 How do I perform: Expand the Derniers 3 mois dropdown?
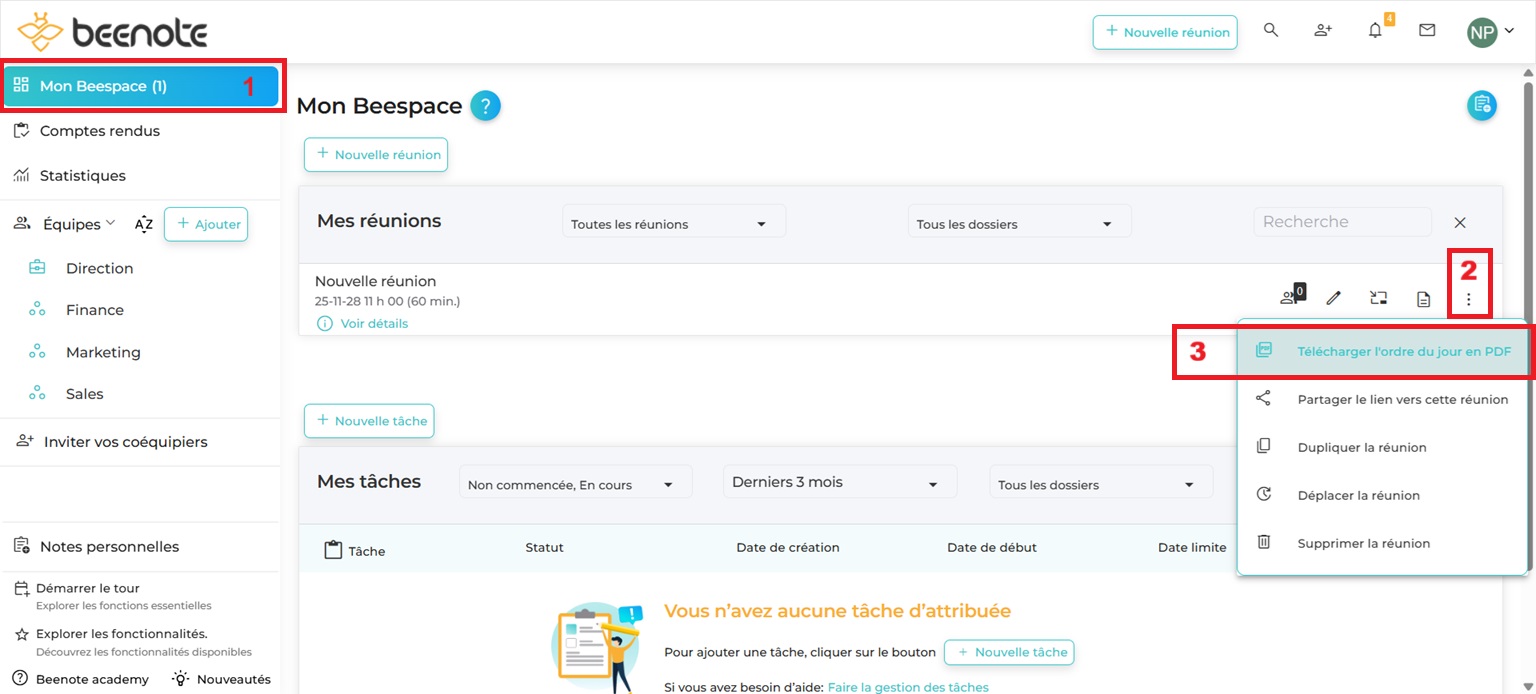(x=839, y=483)
